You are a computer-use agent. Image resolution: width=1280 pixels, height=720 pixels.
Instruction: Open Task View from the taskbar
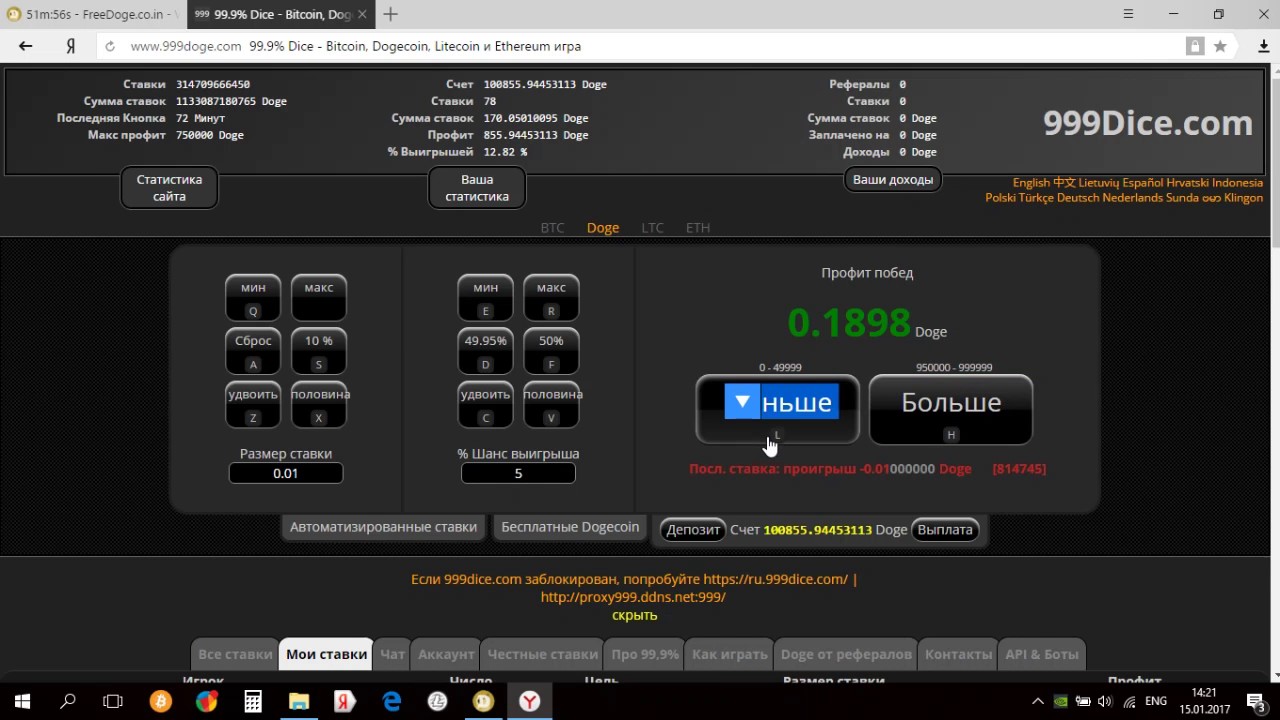113,702
